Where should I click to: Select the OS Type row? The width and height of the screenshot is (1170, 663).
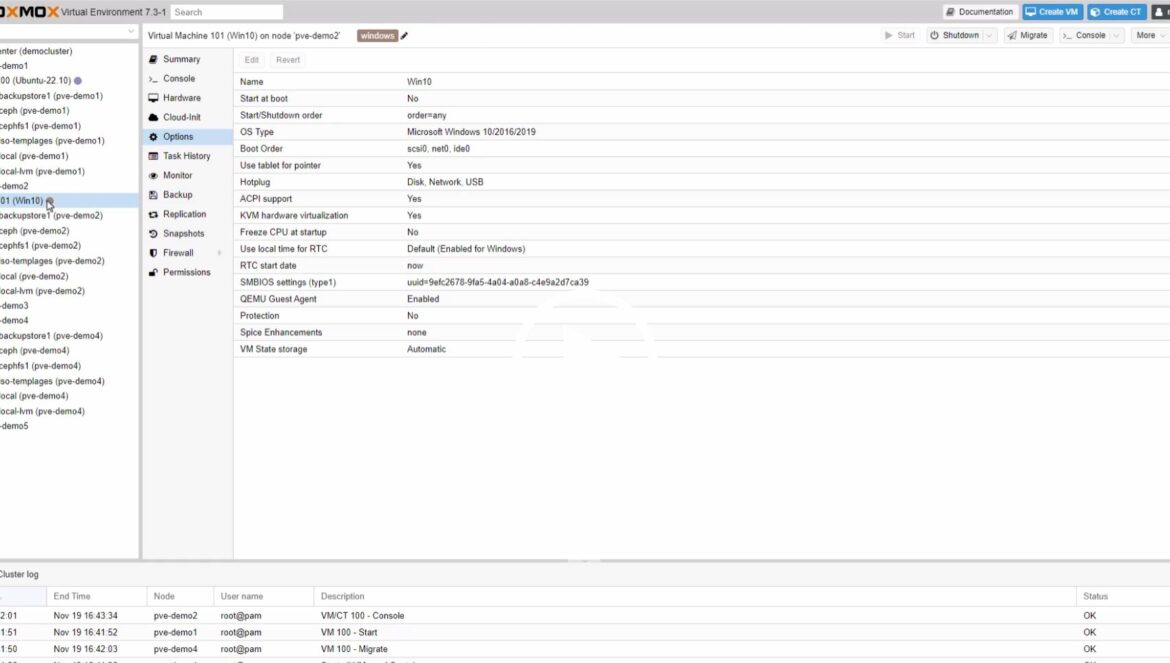[x=701, y=132]
